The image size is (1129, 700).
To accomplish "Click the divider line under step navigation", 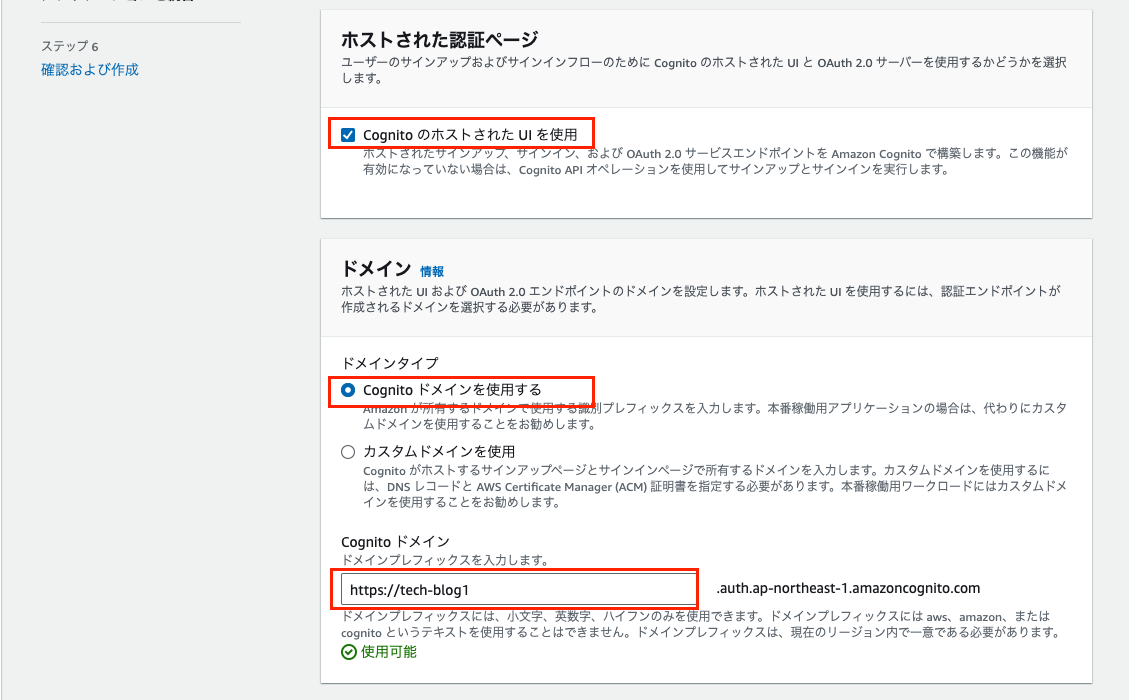I will pos(140,20).
